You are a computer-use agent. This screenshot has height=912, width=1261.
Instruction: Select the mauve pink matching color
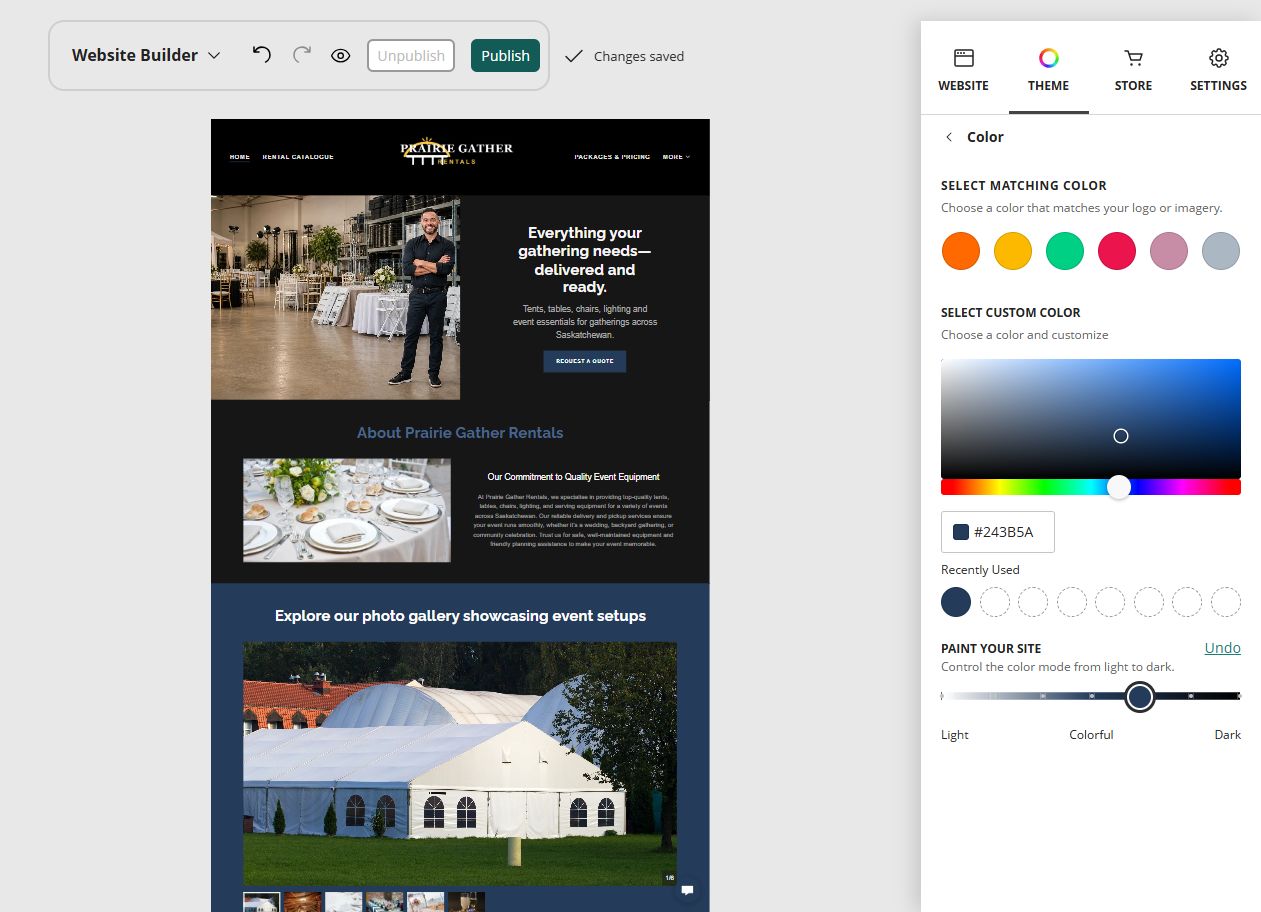pos(1169,251)
